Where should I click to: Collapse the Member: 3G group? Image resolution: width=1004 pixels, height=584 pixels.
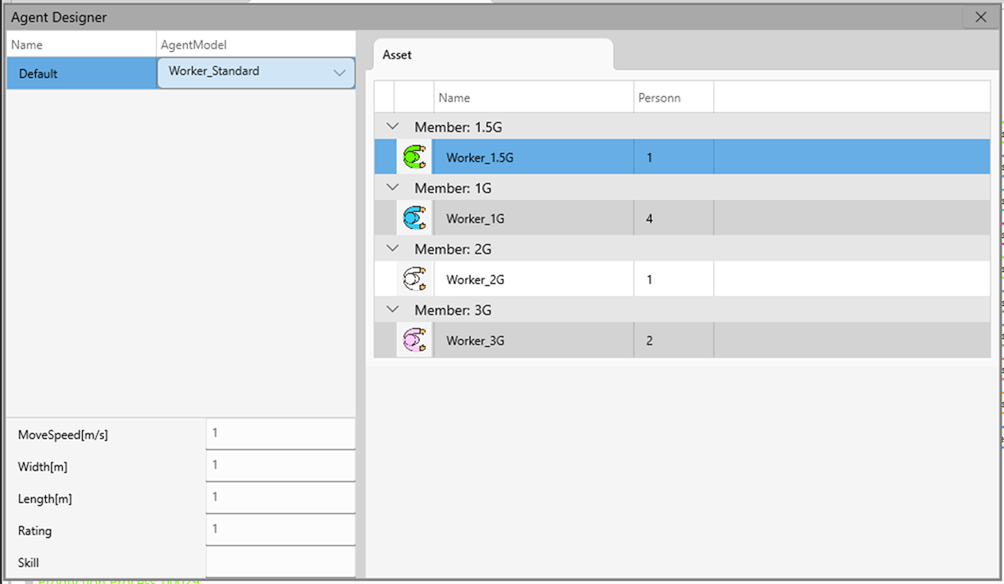point(393,310)
